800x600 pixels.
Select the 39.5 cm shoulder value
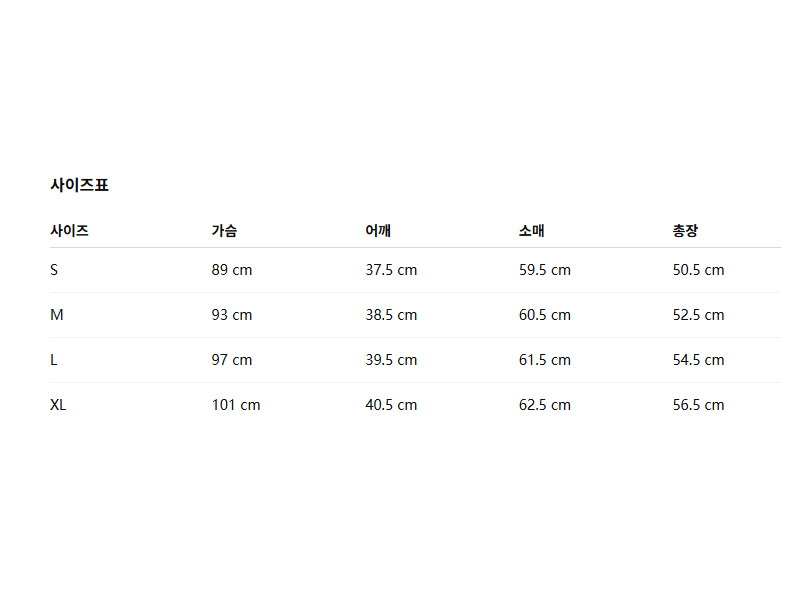point(391,360)
